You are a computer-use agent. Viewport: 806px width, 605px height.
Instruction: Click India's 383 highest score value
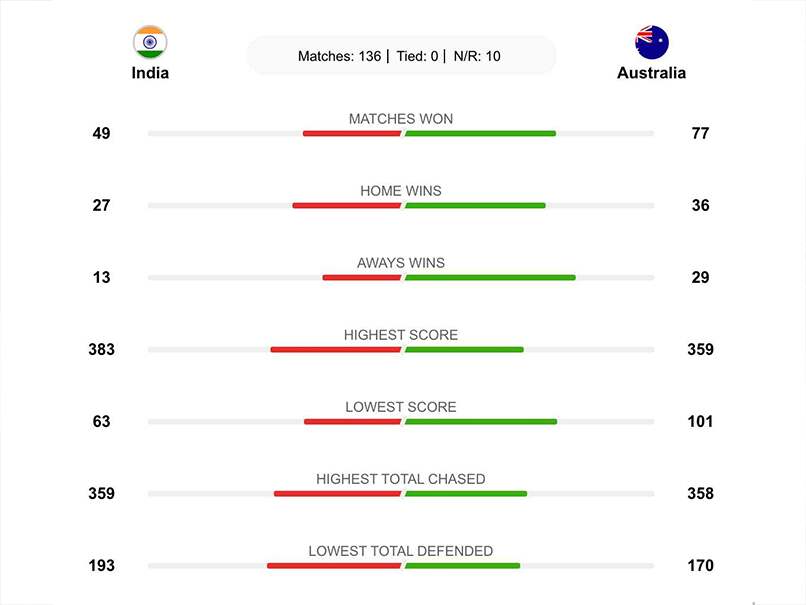pos(101,350)
